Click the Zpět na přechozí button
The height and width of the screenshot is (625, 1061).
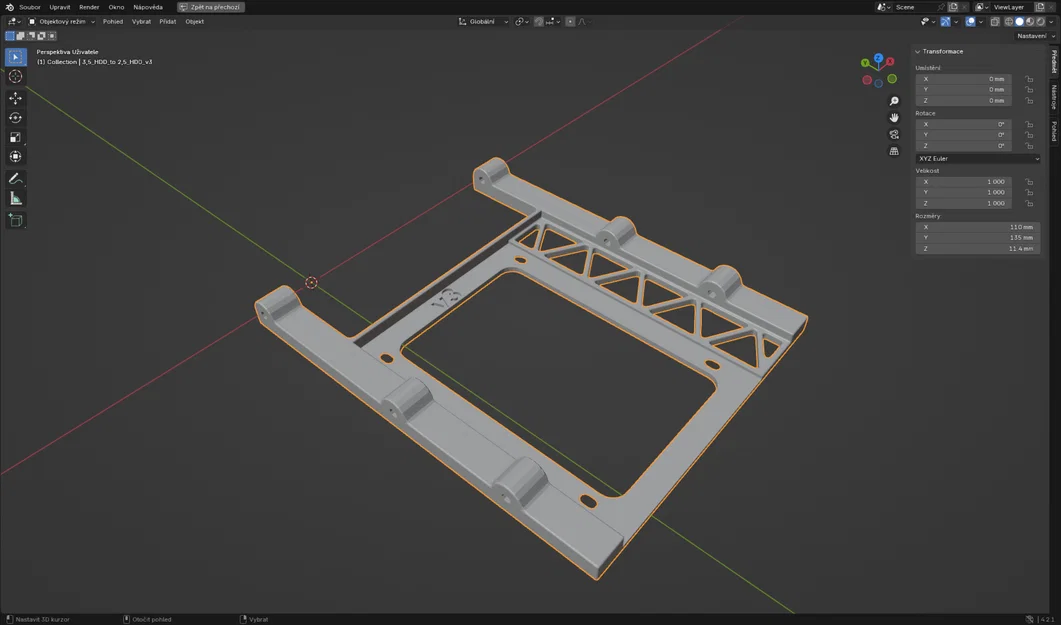pos(211,7)
